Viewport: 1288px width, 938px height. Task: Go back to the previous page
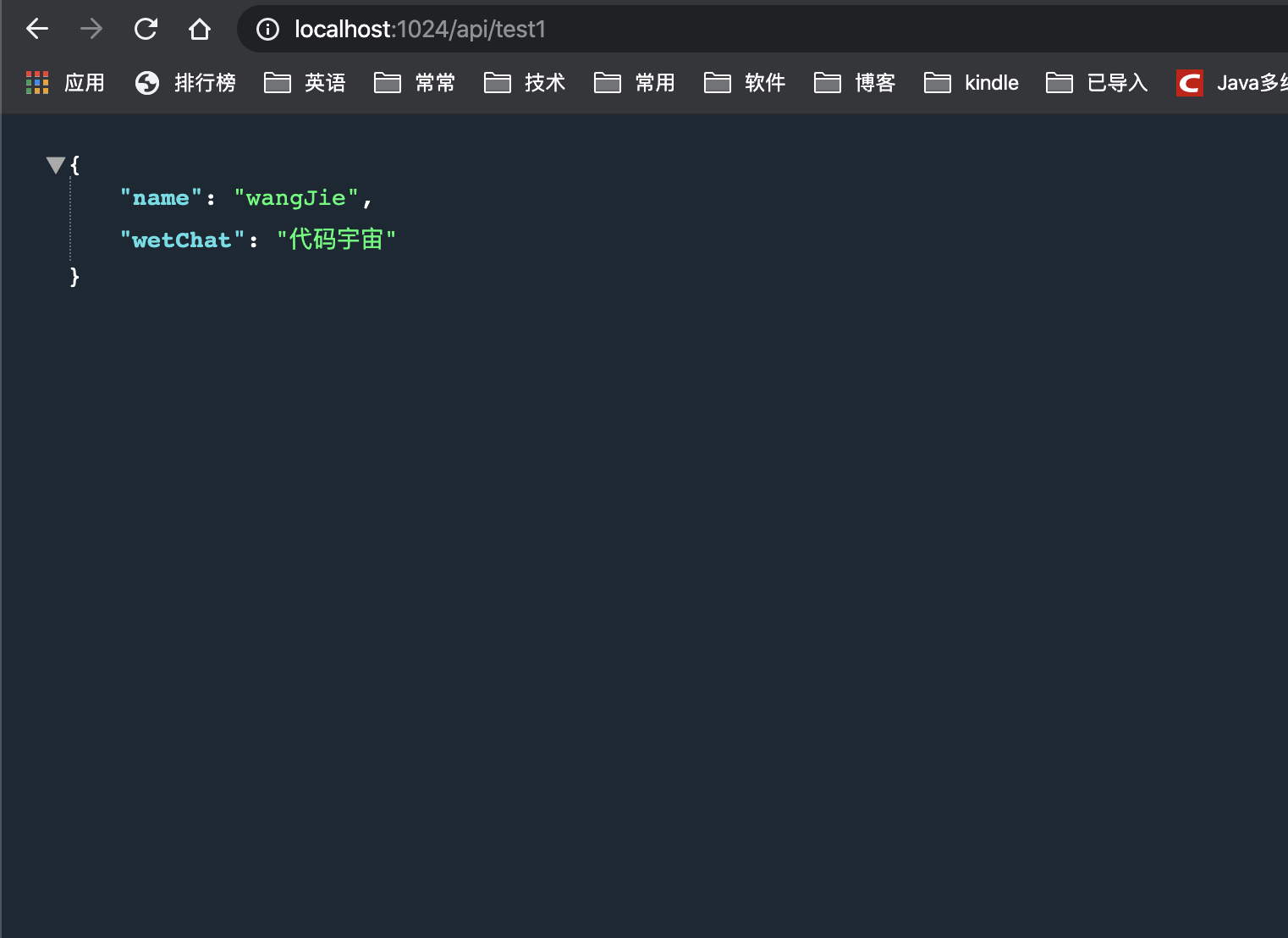tap(37, 29)
